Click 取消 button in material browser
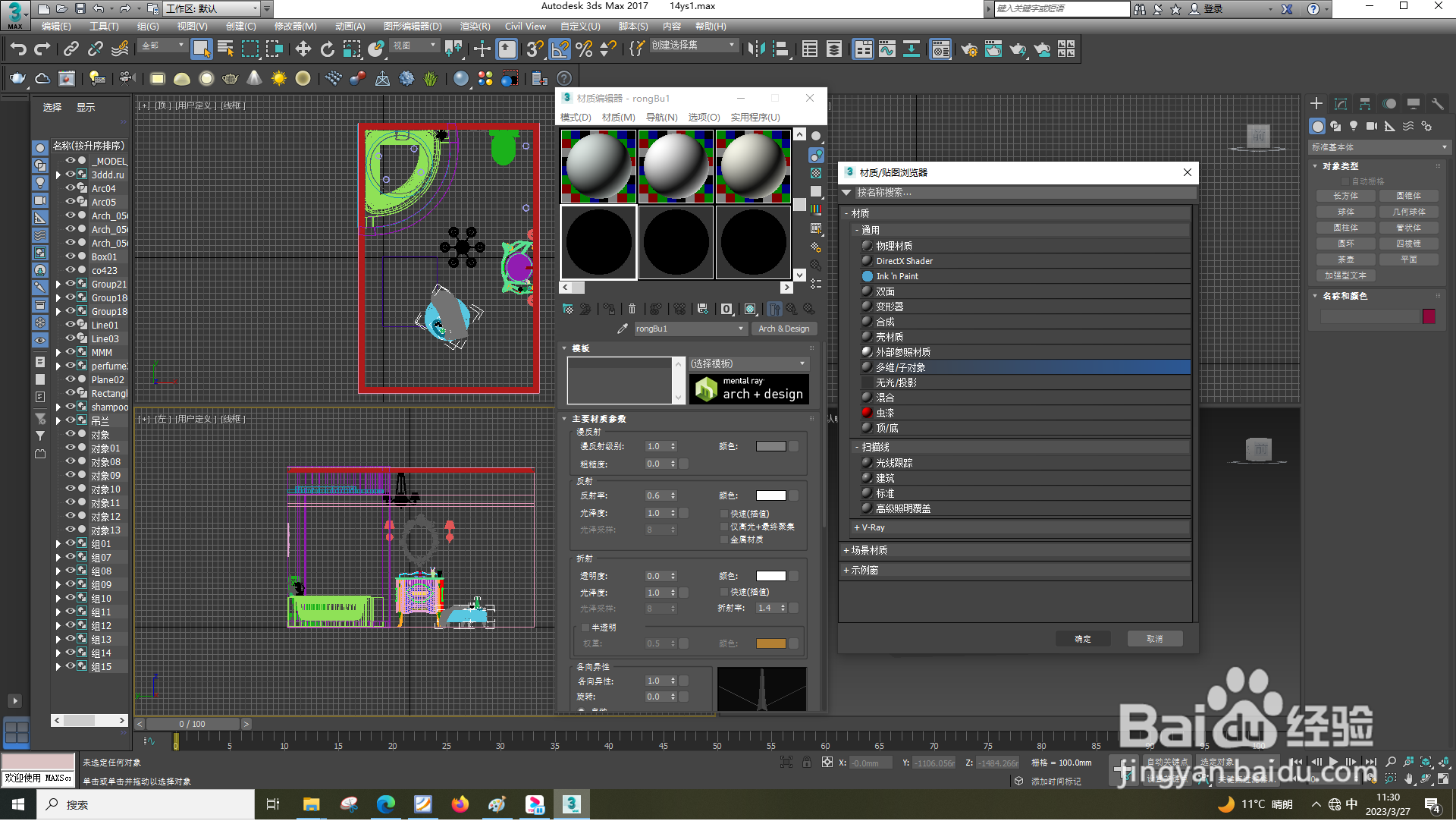The height and width of the screenshot is (821, 1456). pyautogui.click(x=1155, y=639)
